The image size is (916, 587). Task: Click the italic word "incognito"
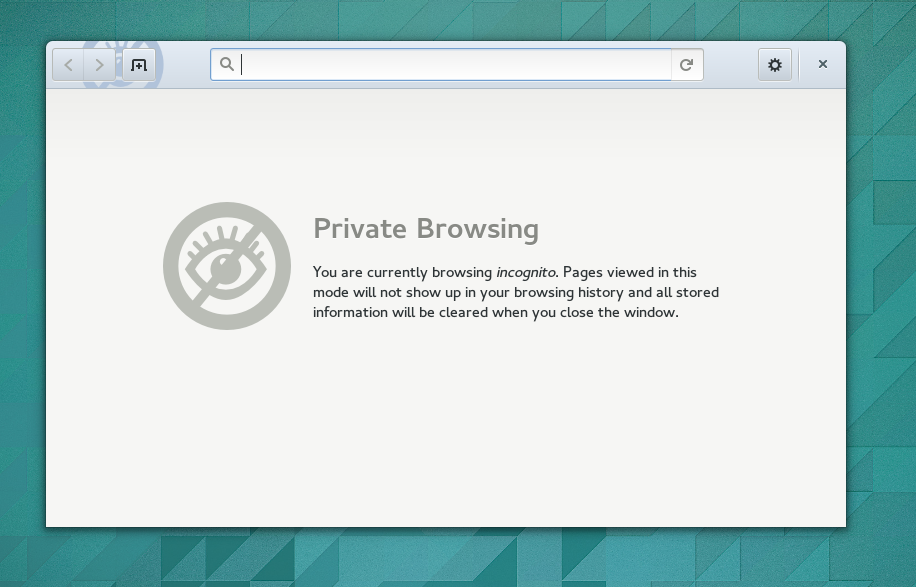coord(525,272)
